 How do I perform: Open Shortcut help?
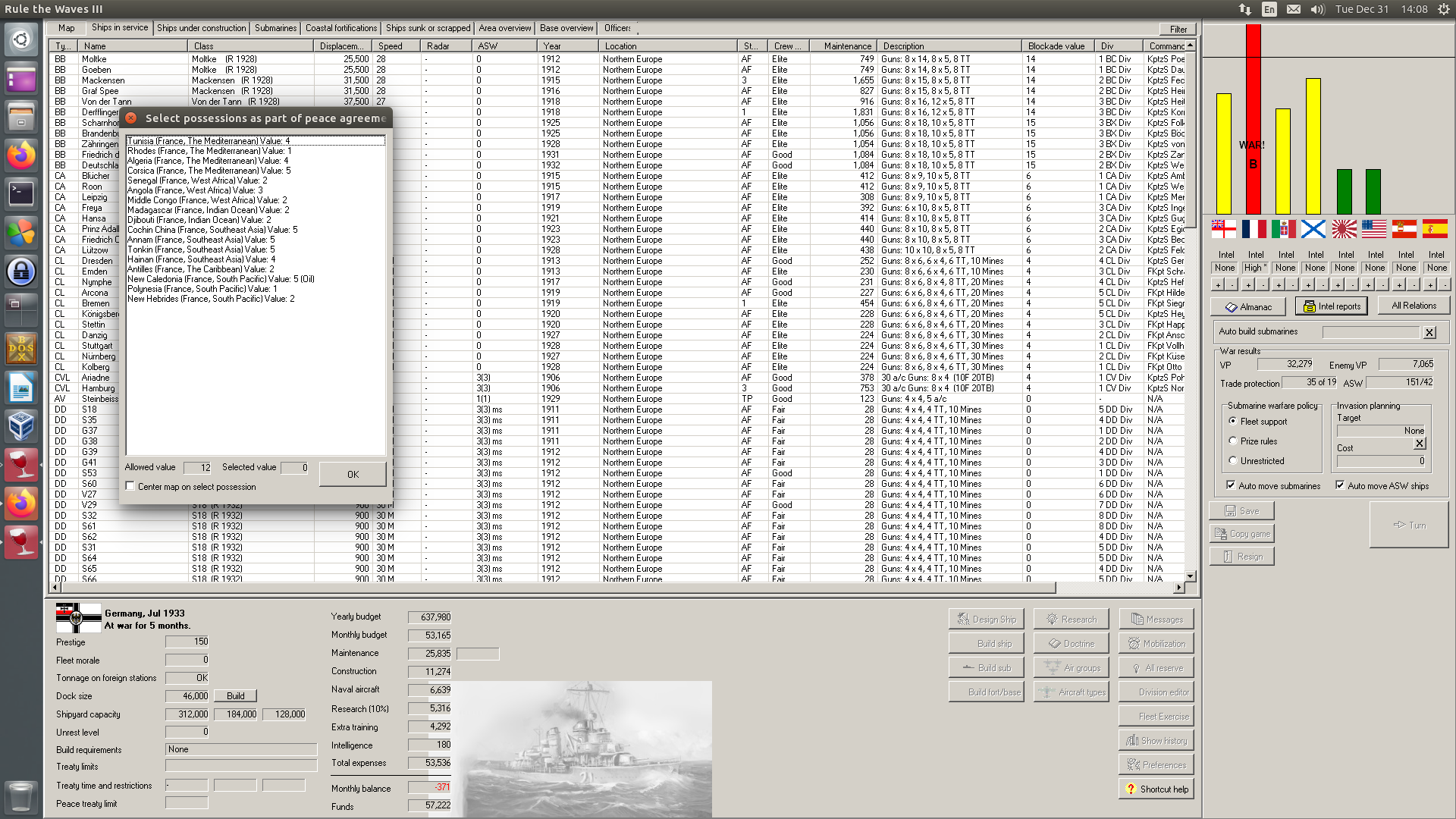pyautogui.click(x=1156, y=789)
